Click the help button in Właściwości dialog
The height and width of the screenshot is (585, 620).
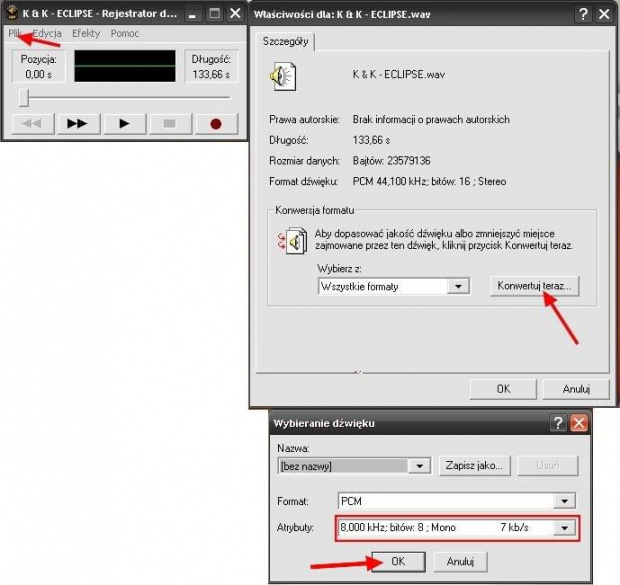[x=583, y=14]
